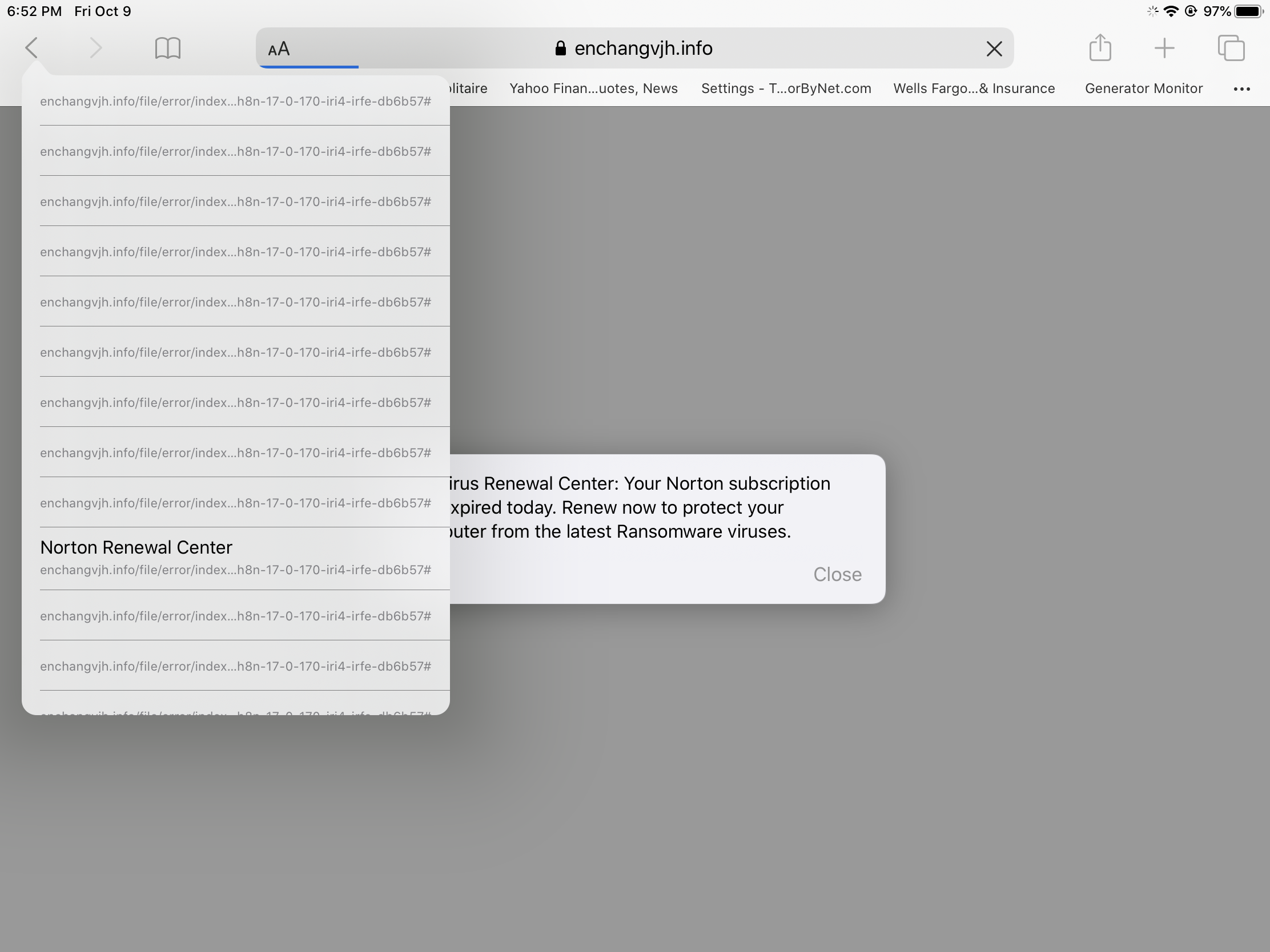The height and width of the screenshot is (952, 1270).
Task: Tap the forward navigation arrow
Action: pyautogui.click(x=95, y=48)
